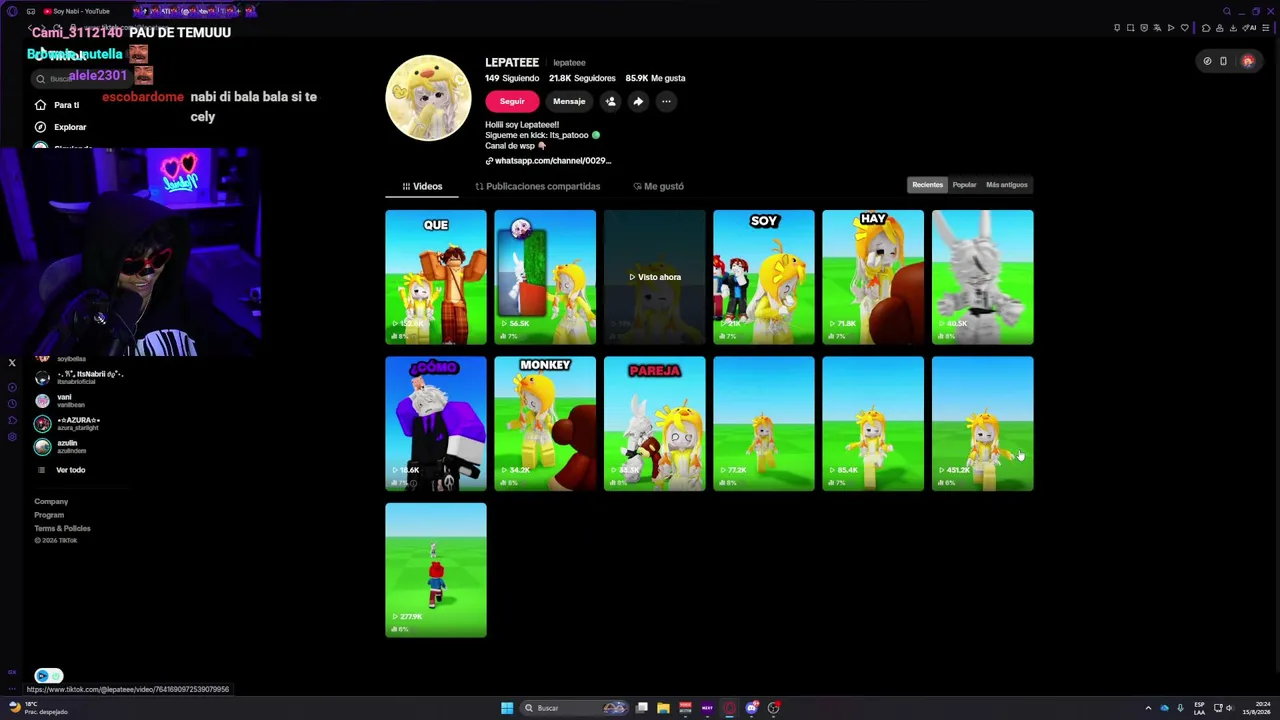The width and height of the screenshot is (1280, 720).
Task: View Lepateee's 21.8K Seguidores list
Action: (582, 78)
